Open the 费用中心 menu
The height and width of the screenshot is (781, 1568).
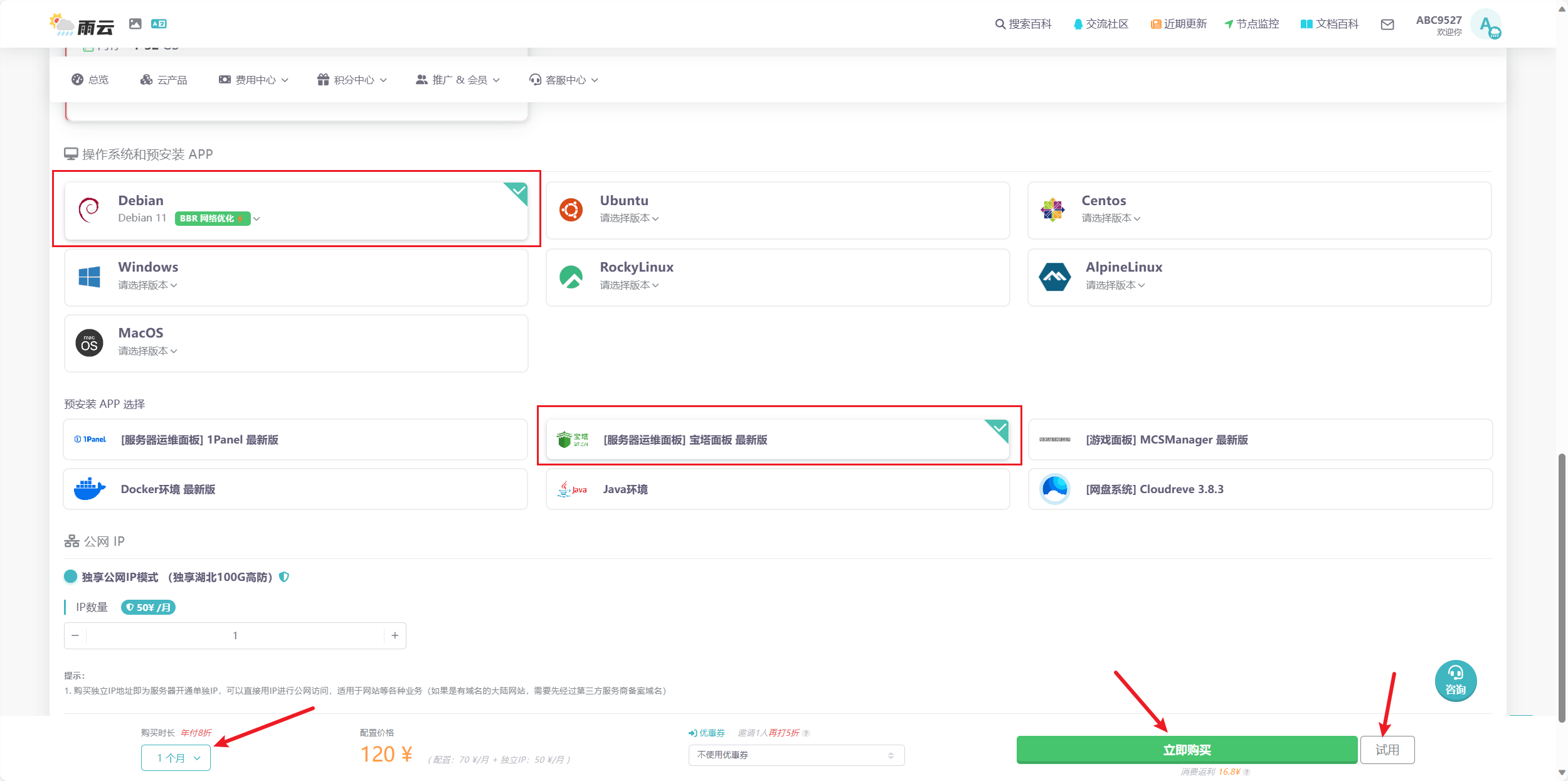click(x=253, y=80)
